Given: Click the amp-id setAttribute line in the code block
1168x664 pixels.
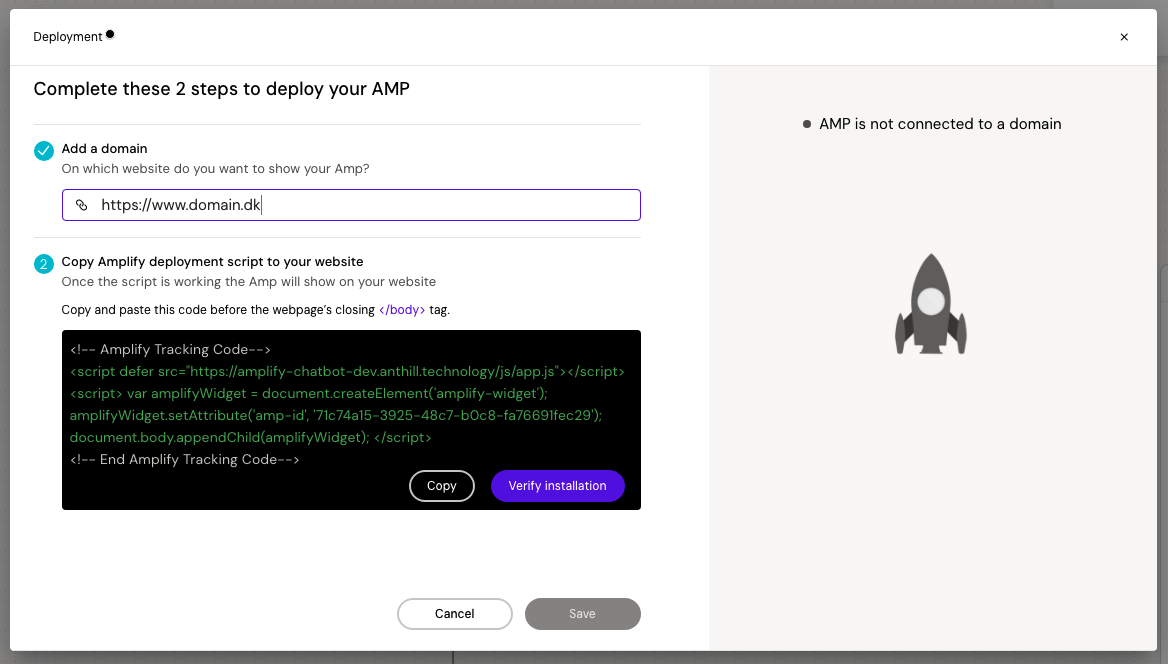Looking at the screenshot, I should click(x=336, y=415).
